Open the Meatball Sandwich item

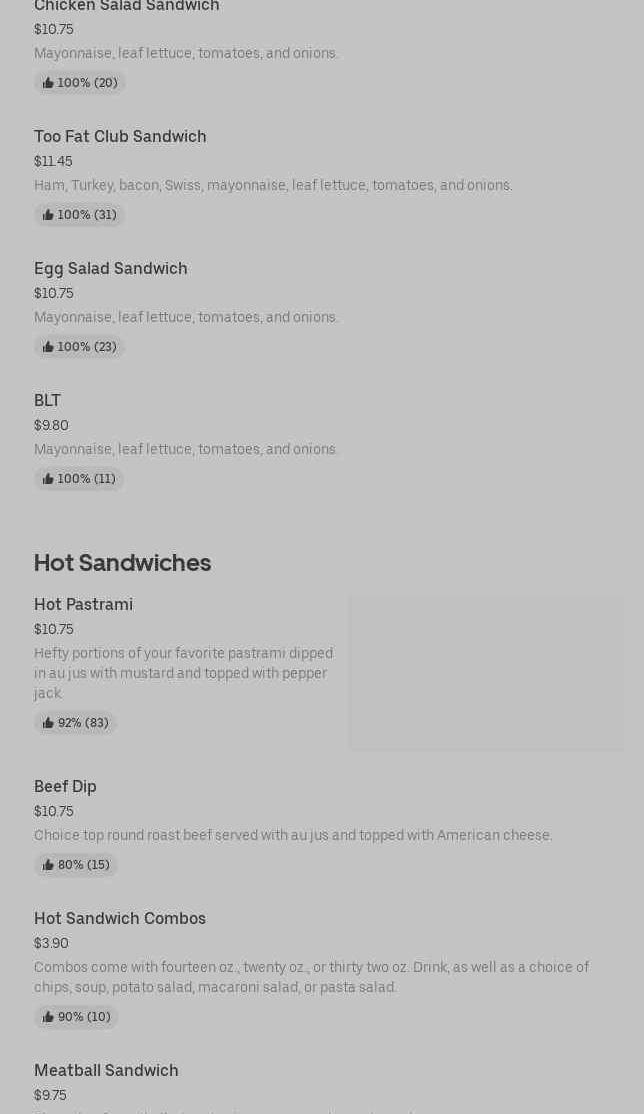(x=107, y=1071)
